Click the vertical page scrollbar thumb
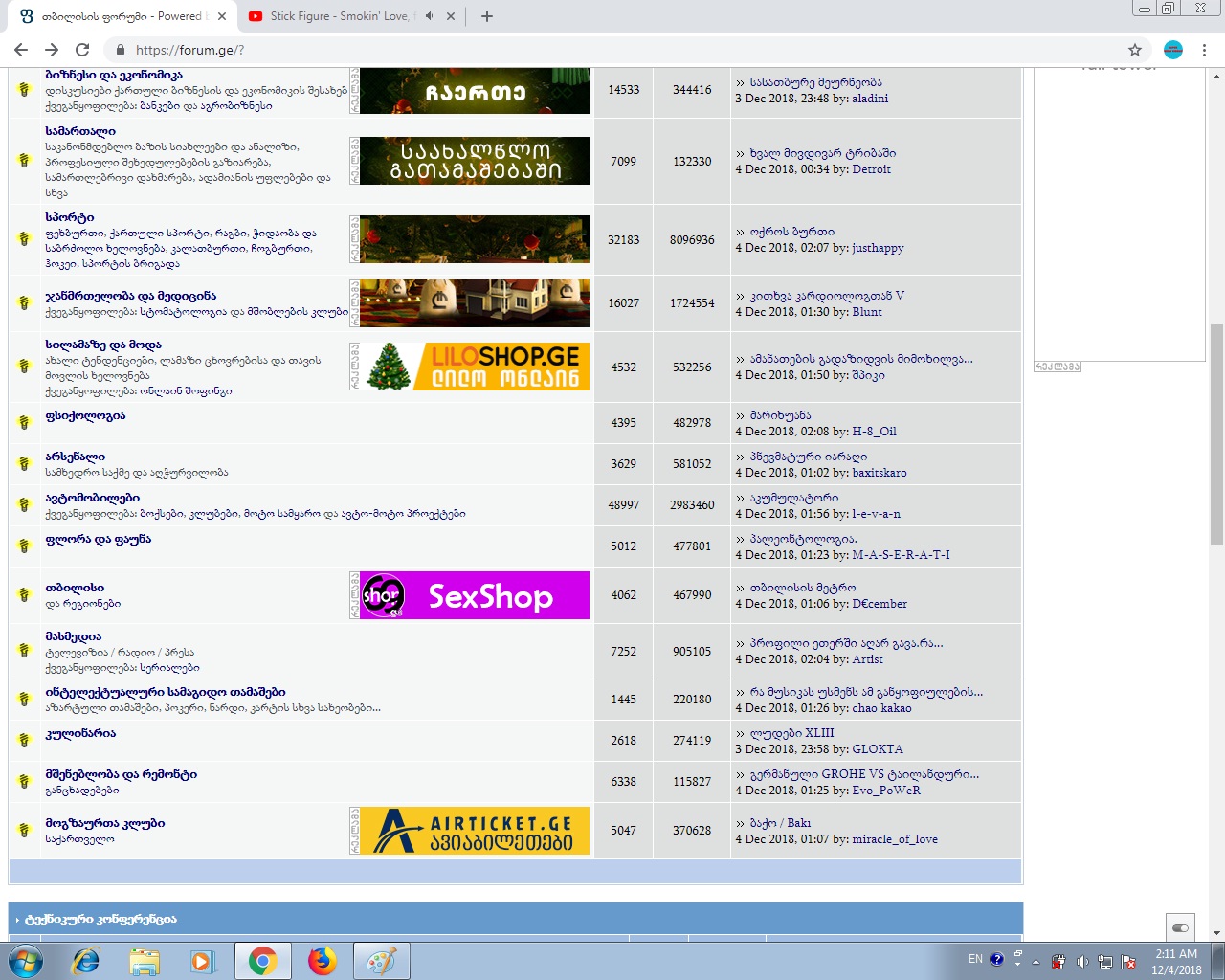 tap(1216, 433)
